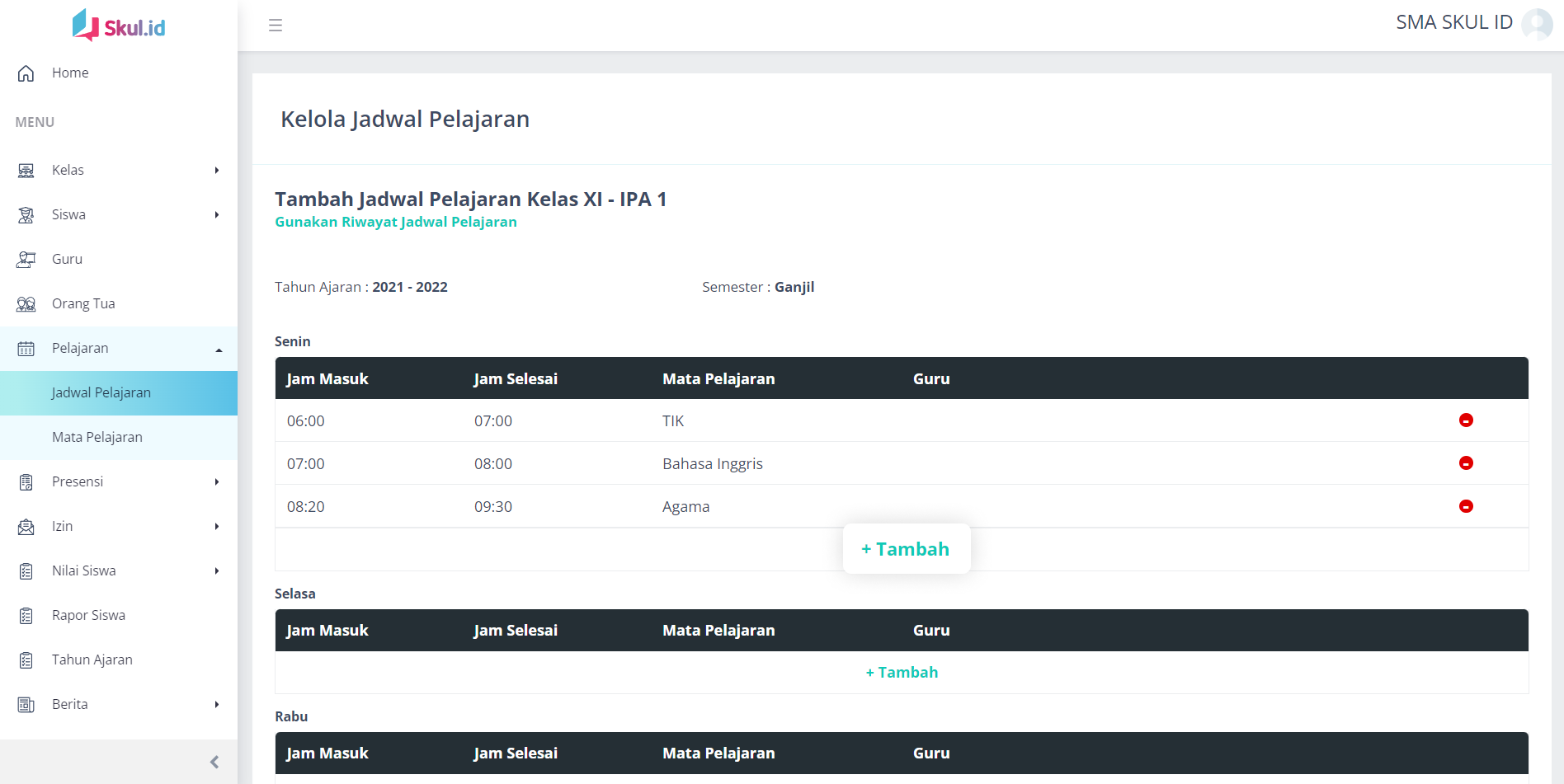Expand the Kelas submenu
The height and width of the screenshot is (784, 1564).
pos(216,171)
